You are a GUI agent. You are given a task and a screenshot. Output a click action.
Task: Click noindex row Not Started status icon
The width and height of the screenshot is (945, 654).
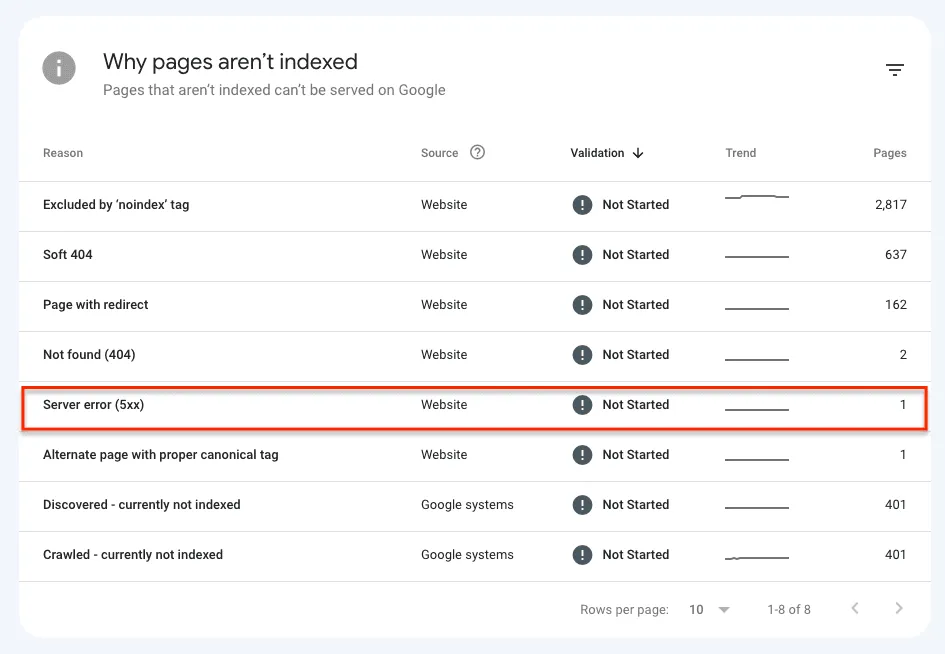click(x=582, y=205)
